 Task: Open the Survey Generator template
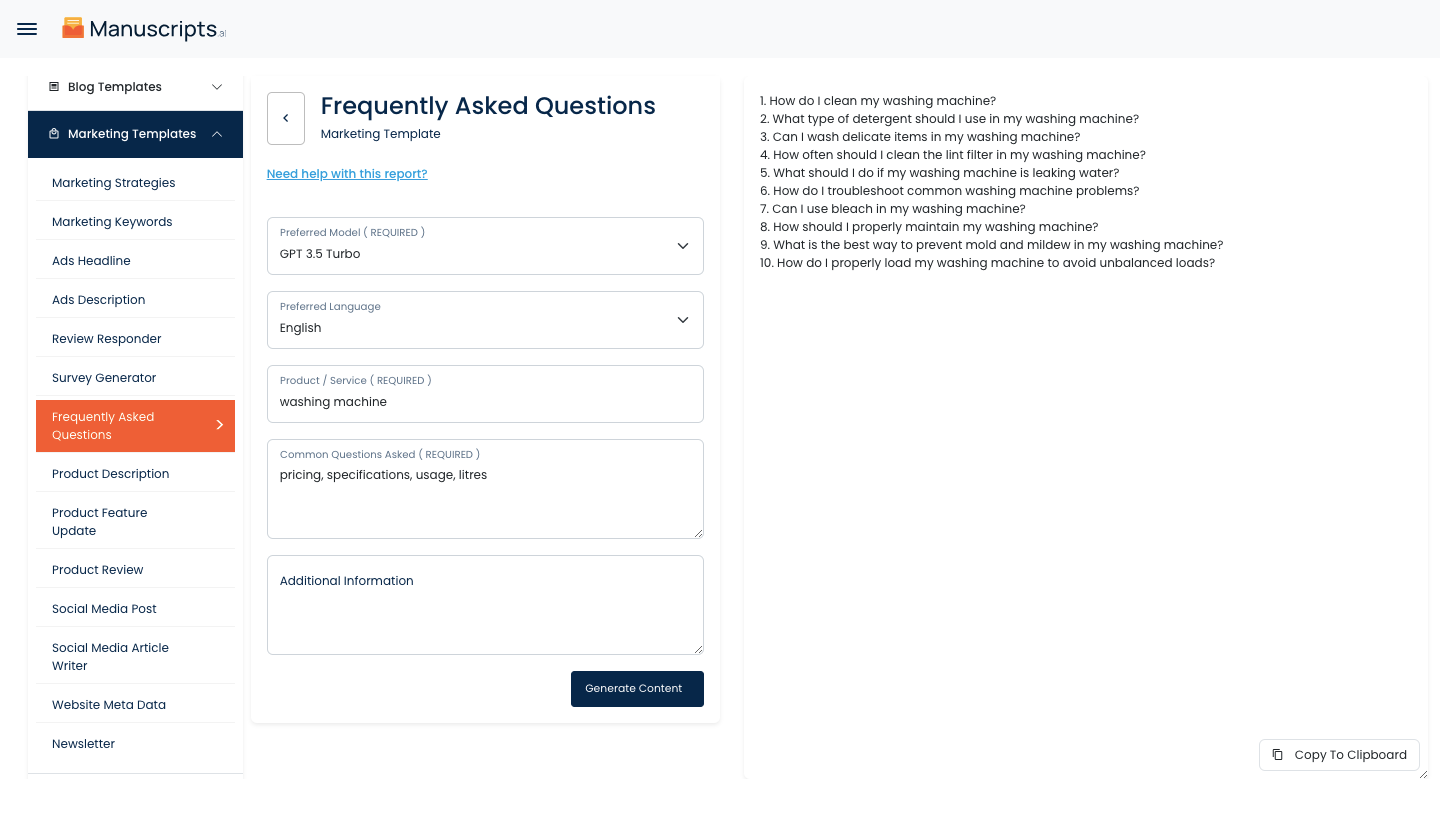click(x=104, y=378)
